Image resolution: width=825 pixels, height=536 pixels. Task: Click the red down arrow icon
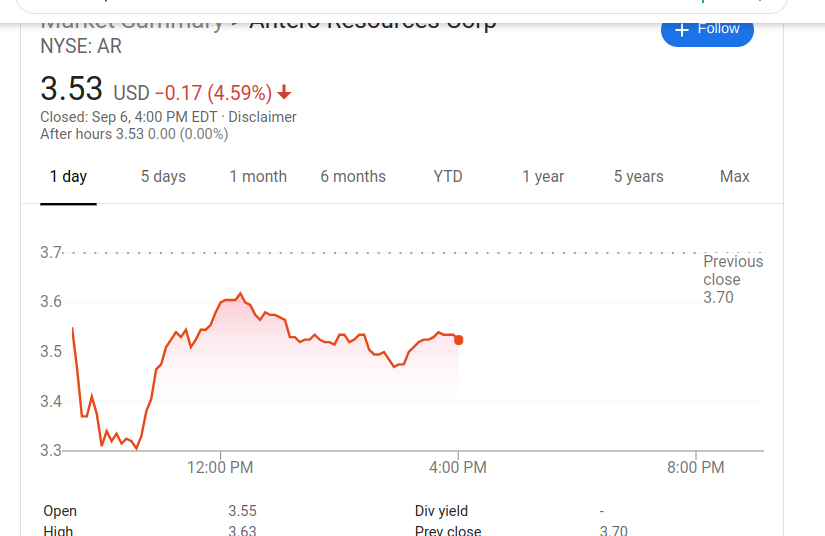[284, 93]
